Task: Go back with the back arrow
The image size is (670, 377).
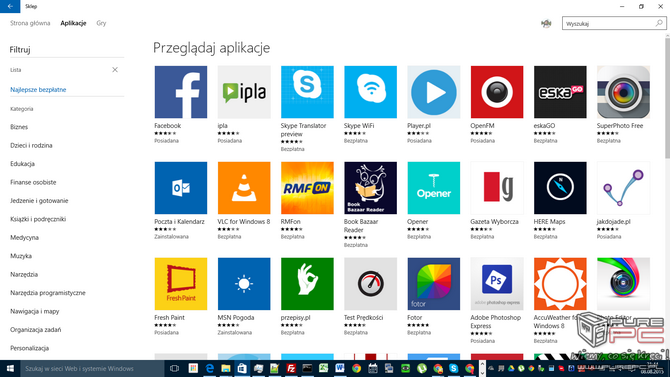Action: click(10, 6)
